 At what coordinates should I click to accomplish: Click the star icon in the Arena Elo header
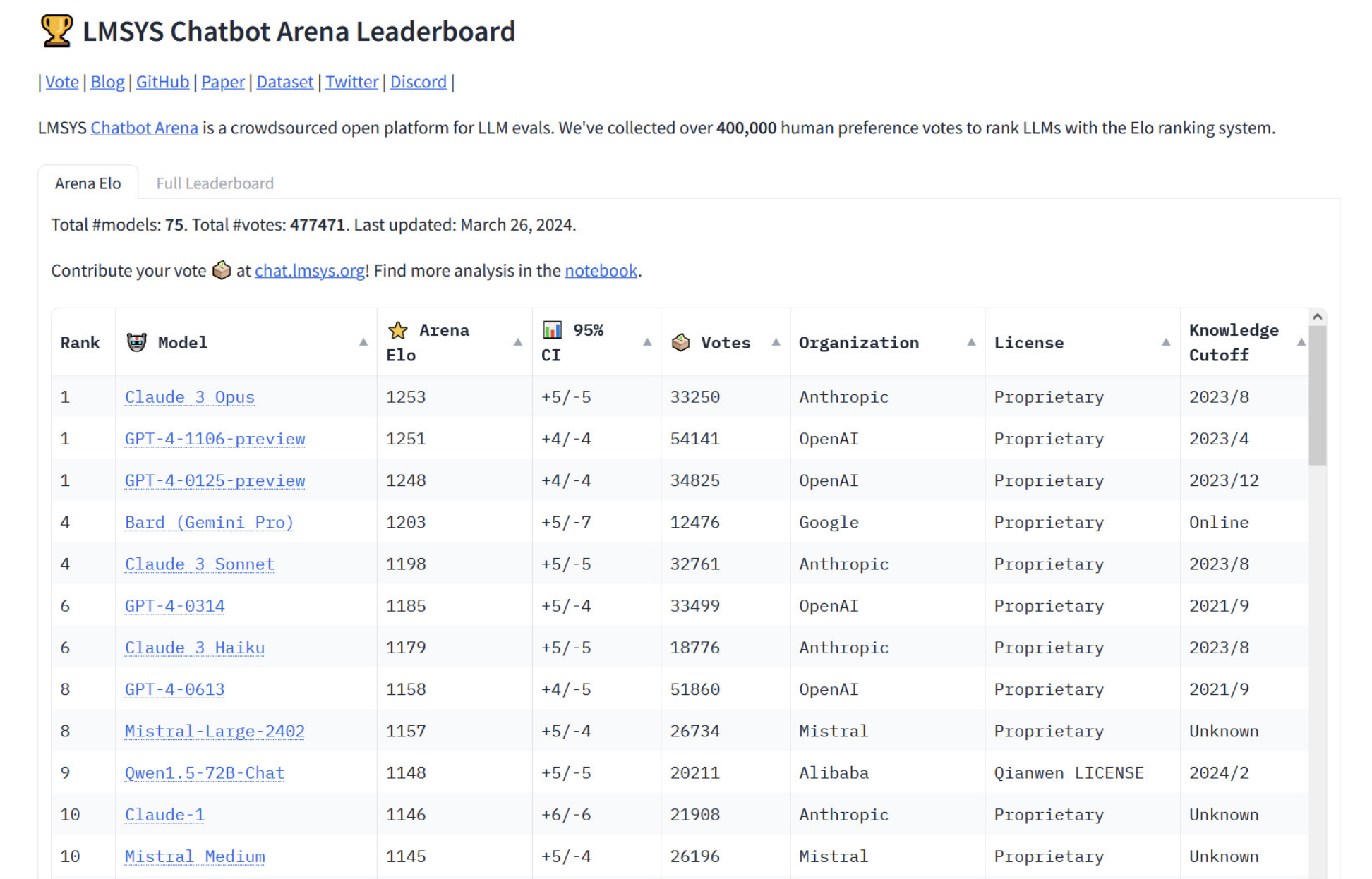point(398,330)
